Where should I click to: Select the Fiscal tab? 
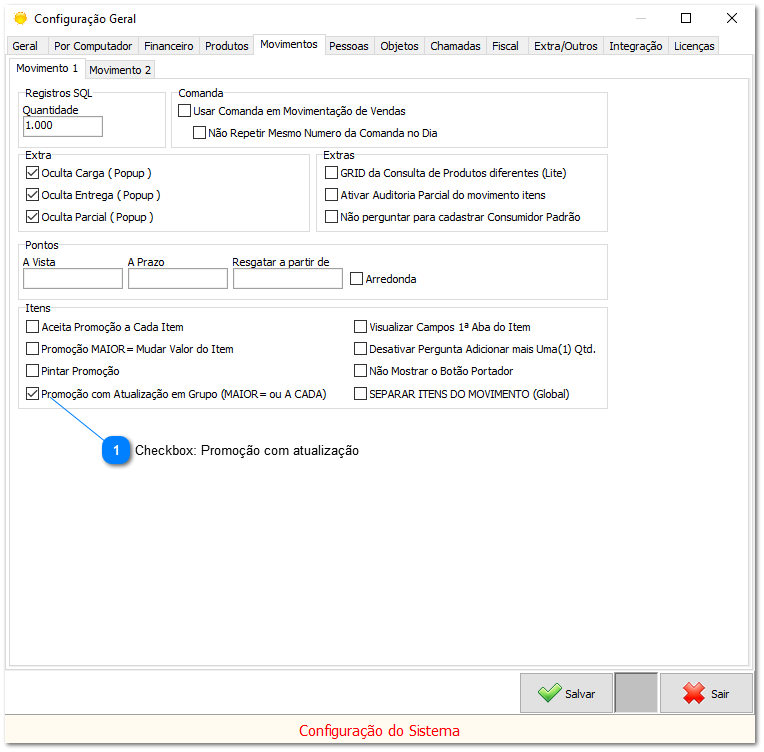pos(505,46)
